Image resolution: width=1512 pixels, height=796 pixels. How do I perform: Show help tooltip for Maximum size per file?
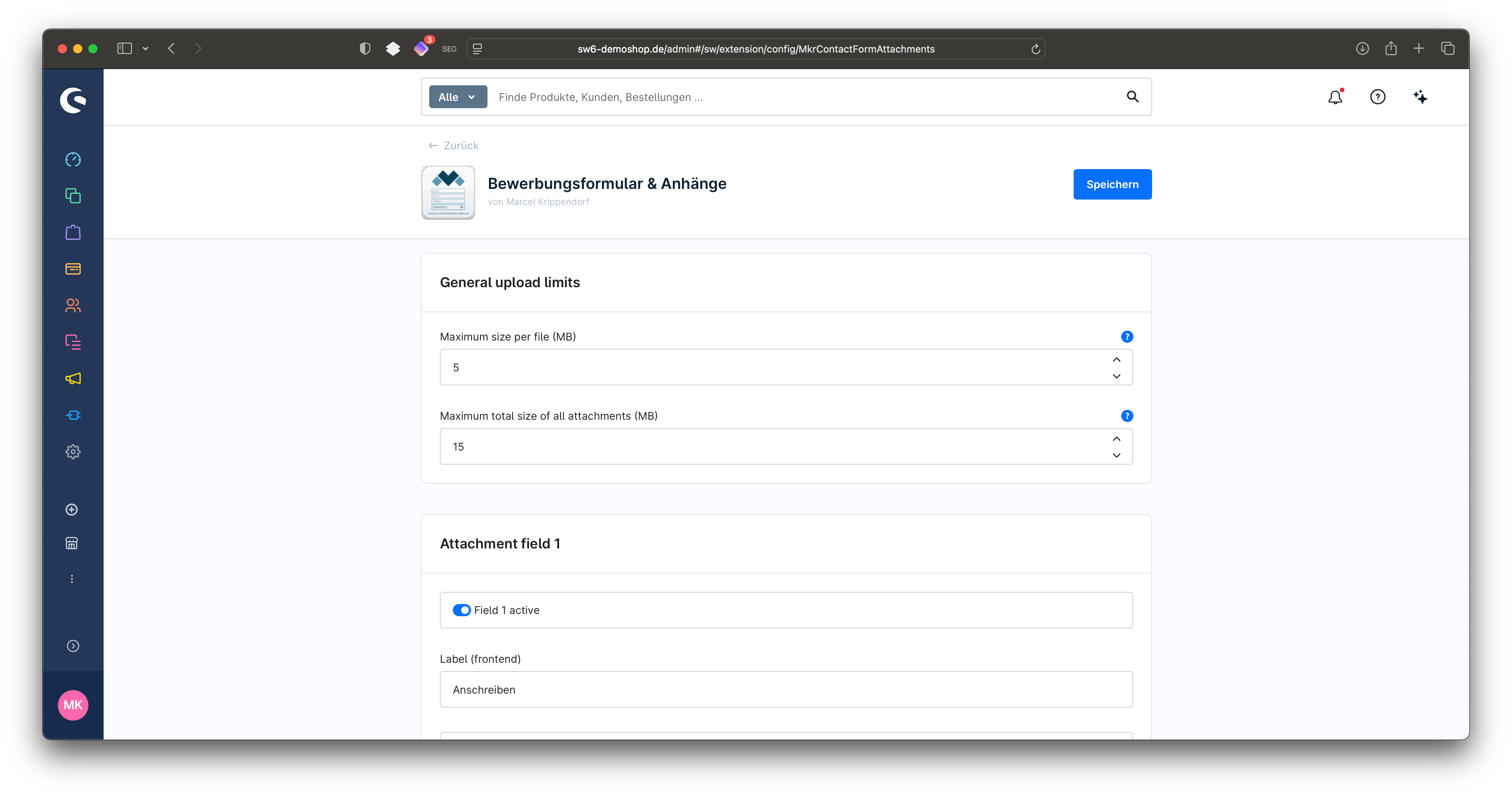(x=1126, y=336)
